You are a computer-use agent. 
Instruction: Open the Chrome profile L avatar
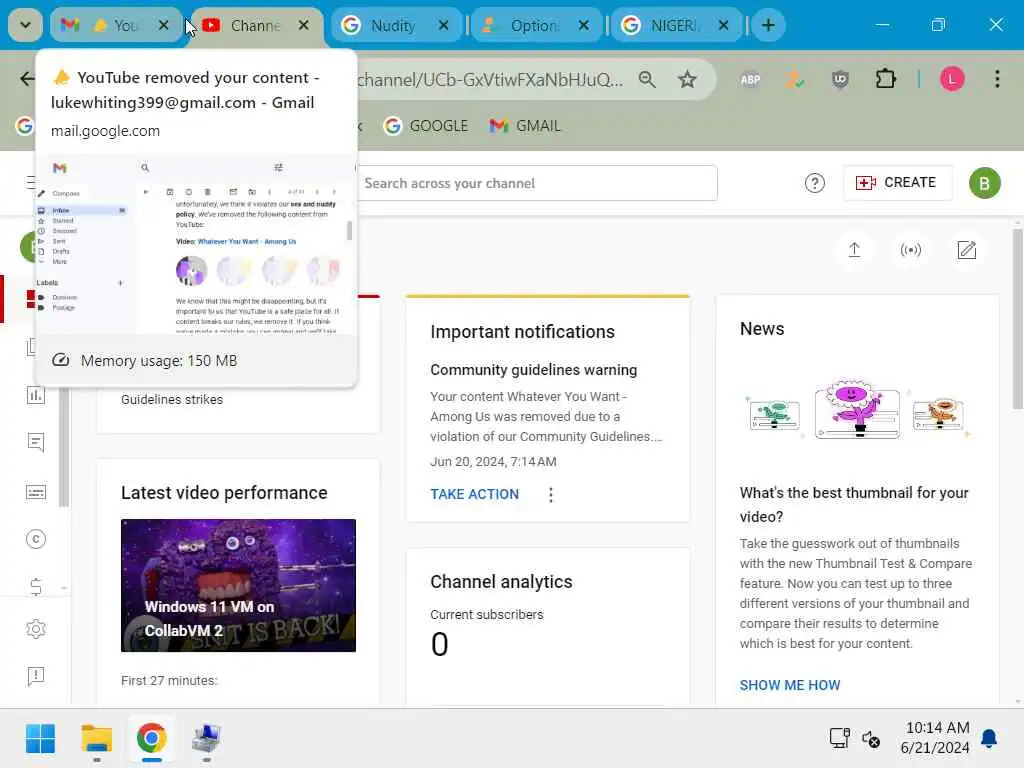[x=952, y=80]
